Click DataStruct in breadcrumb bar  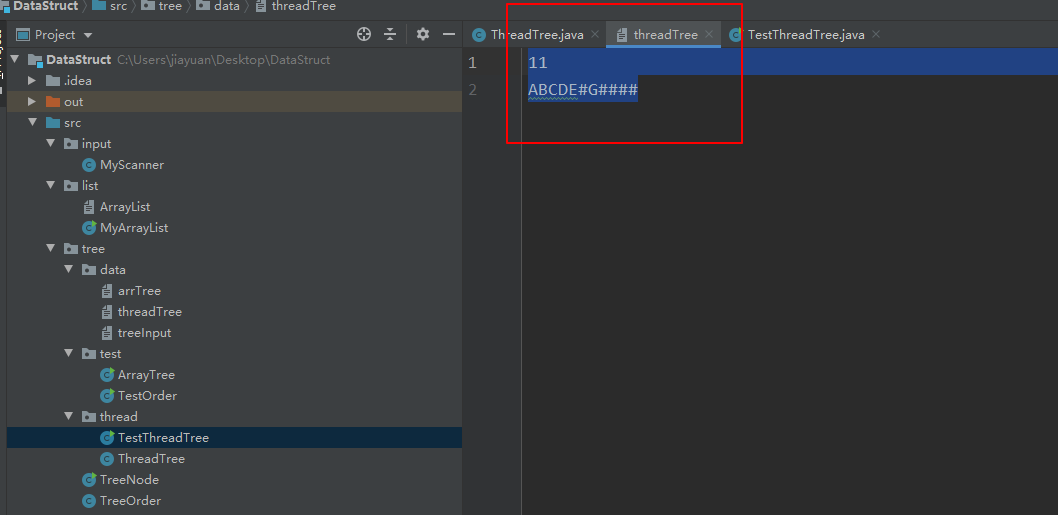(x=45, y=6)
